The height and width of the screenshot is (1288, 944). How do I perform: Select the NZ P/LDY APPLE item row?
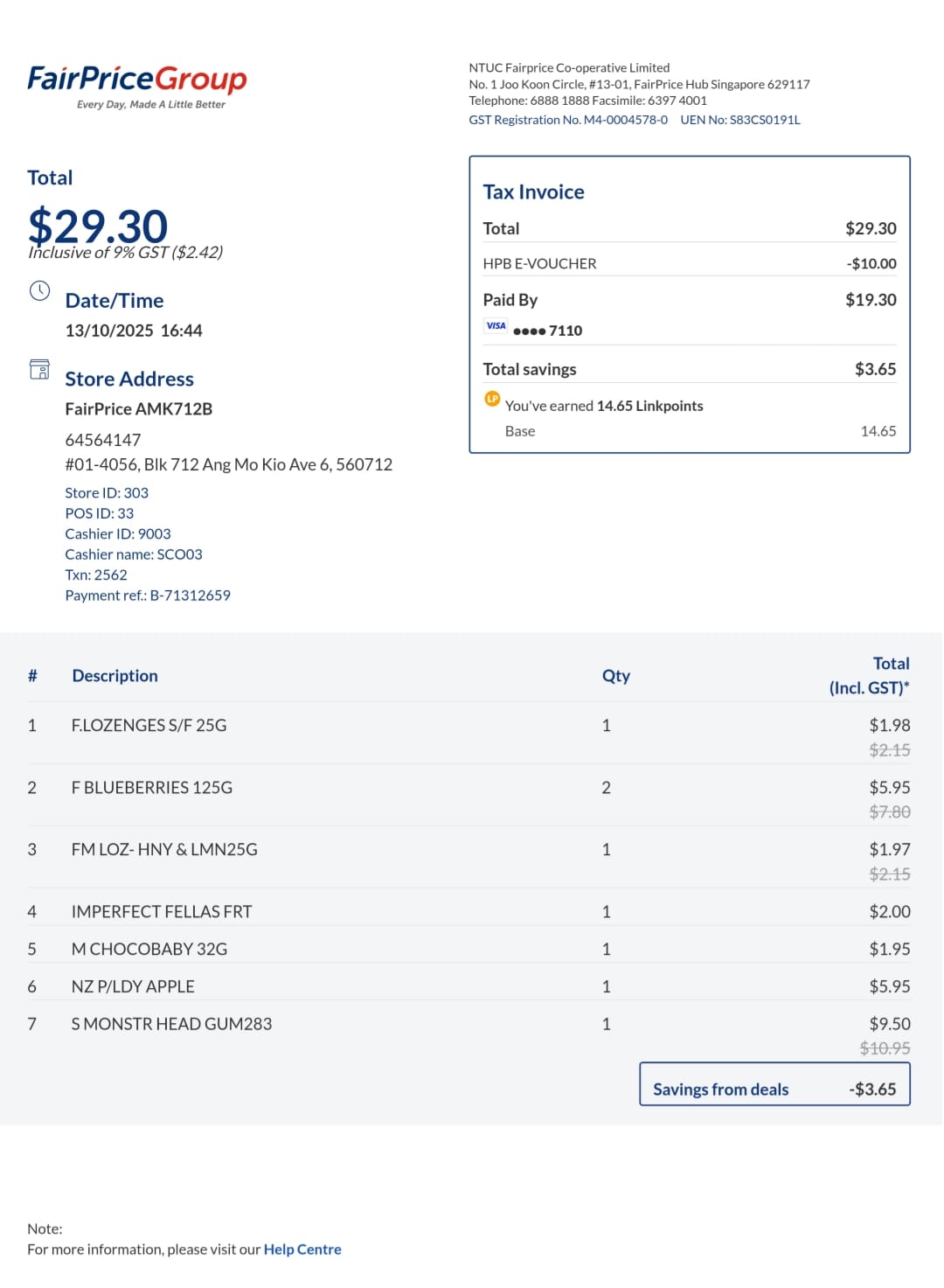click(469, 986)
